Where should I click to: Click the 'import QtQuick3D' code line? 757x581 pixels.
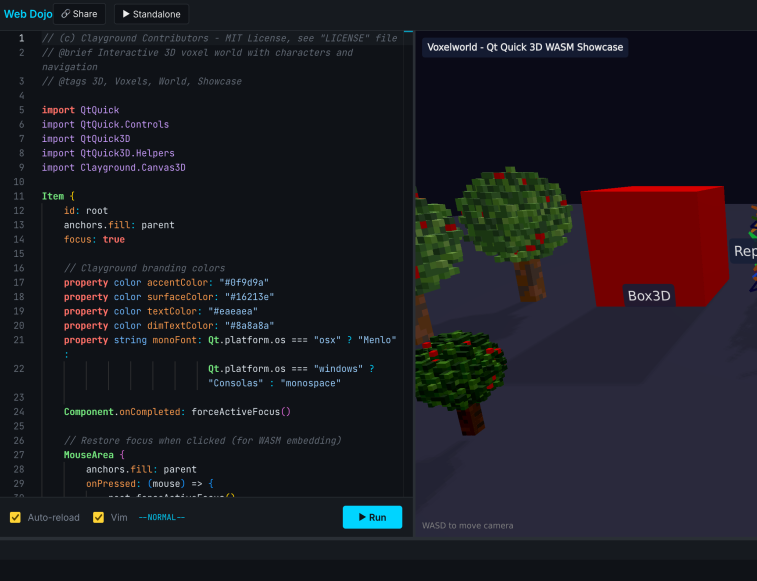pos(86,139)
